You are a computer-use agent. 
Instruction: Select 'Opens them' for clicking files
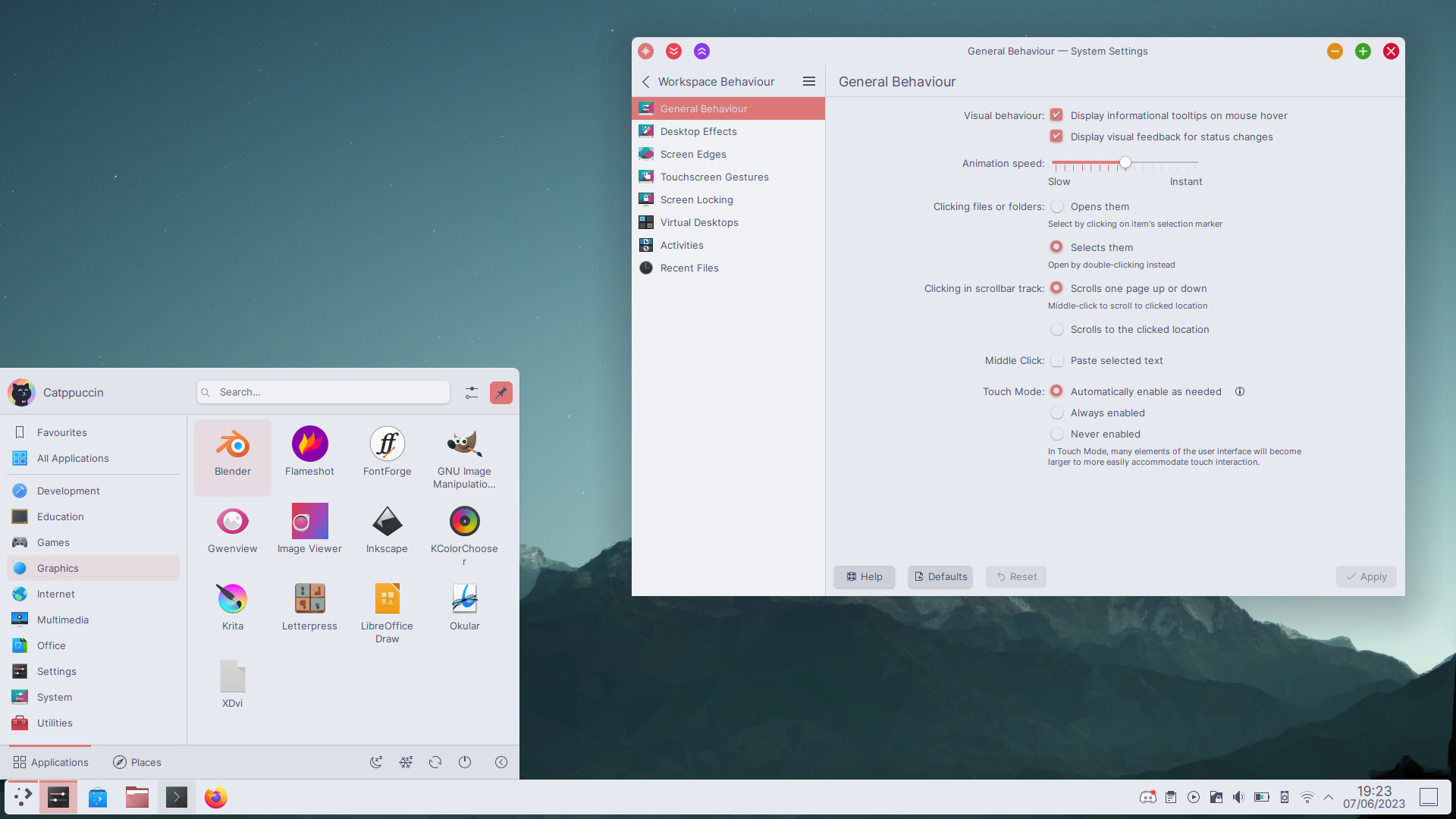click(x=1057, y=206)
